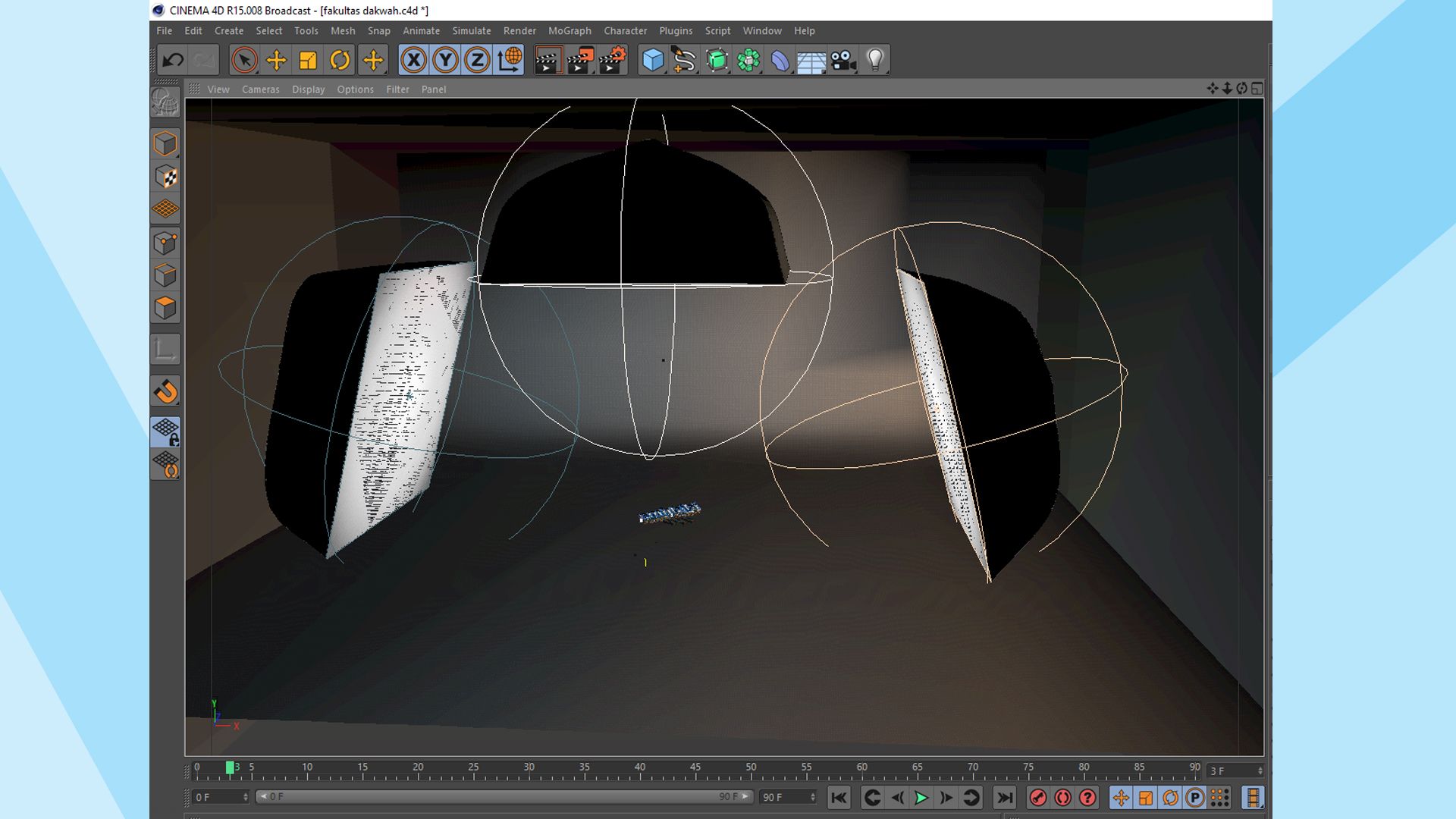Image resolution: width=1456 pixels, height=819 pixels.
Task: Select the Live Selection tool
Action: (x=244, y=60)
